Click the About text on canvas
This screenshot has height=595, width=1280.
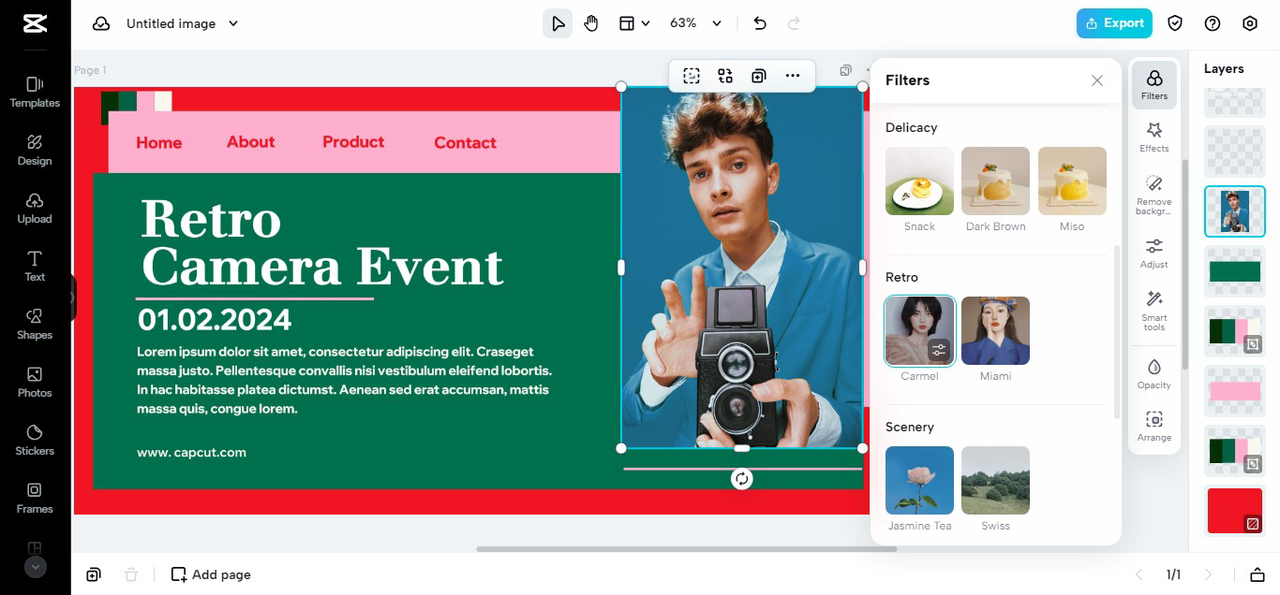click(x=251, y=142)
